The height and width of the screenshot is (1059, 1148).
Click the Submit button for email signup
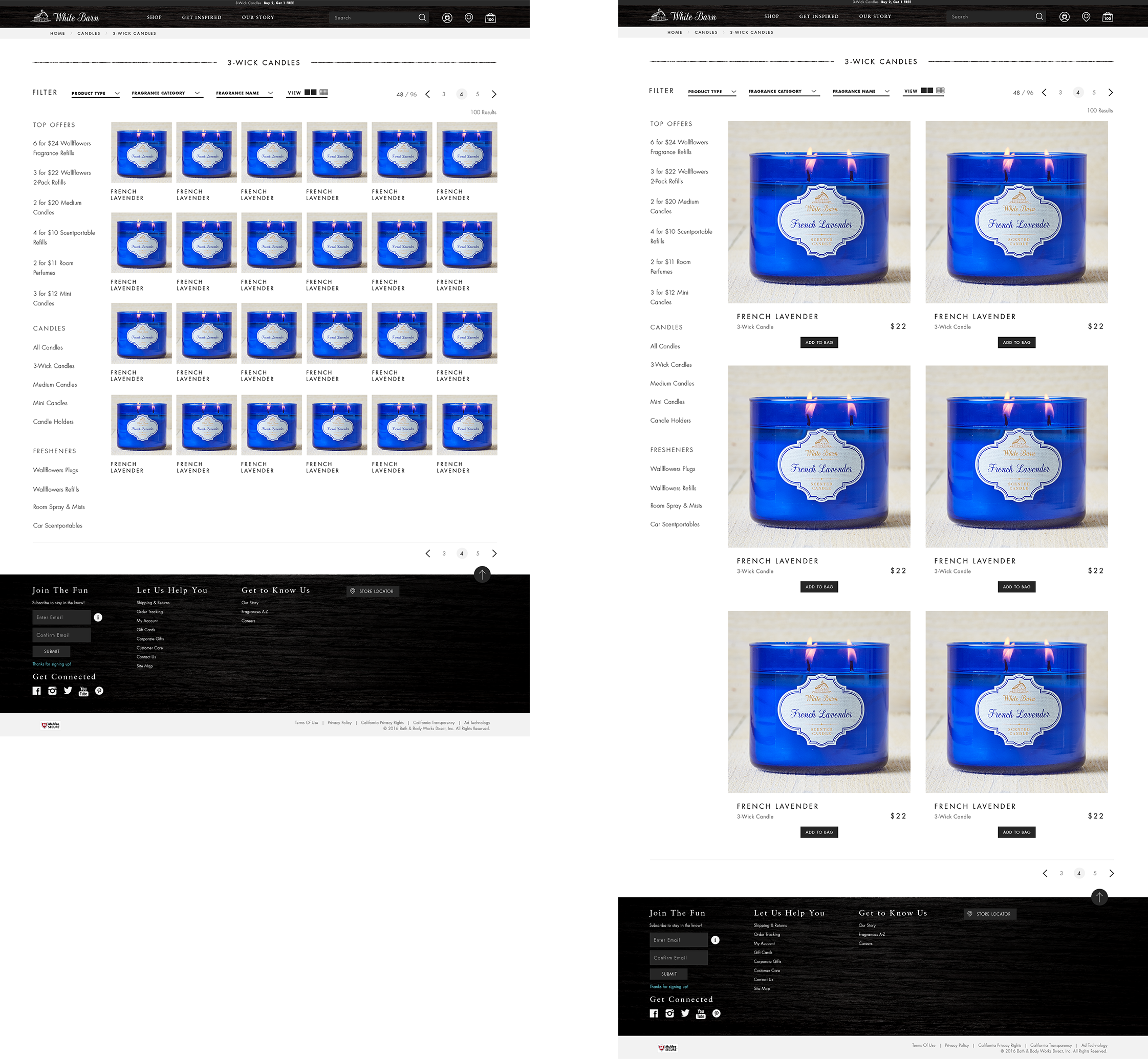[51, 652]
